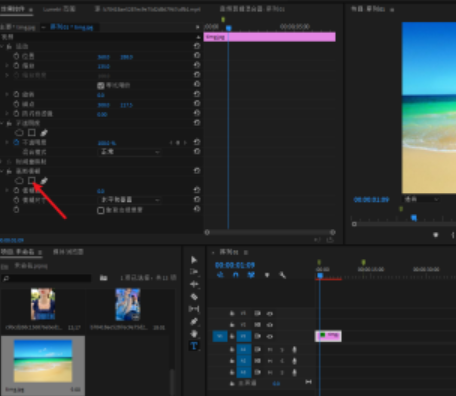The height and width of the screenshot is (396, 456).
Task: Reset the Position parameter value
Action: pos(197,56)
